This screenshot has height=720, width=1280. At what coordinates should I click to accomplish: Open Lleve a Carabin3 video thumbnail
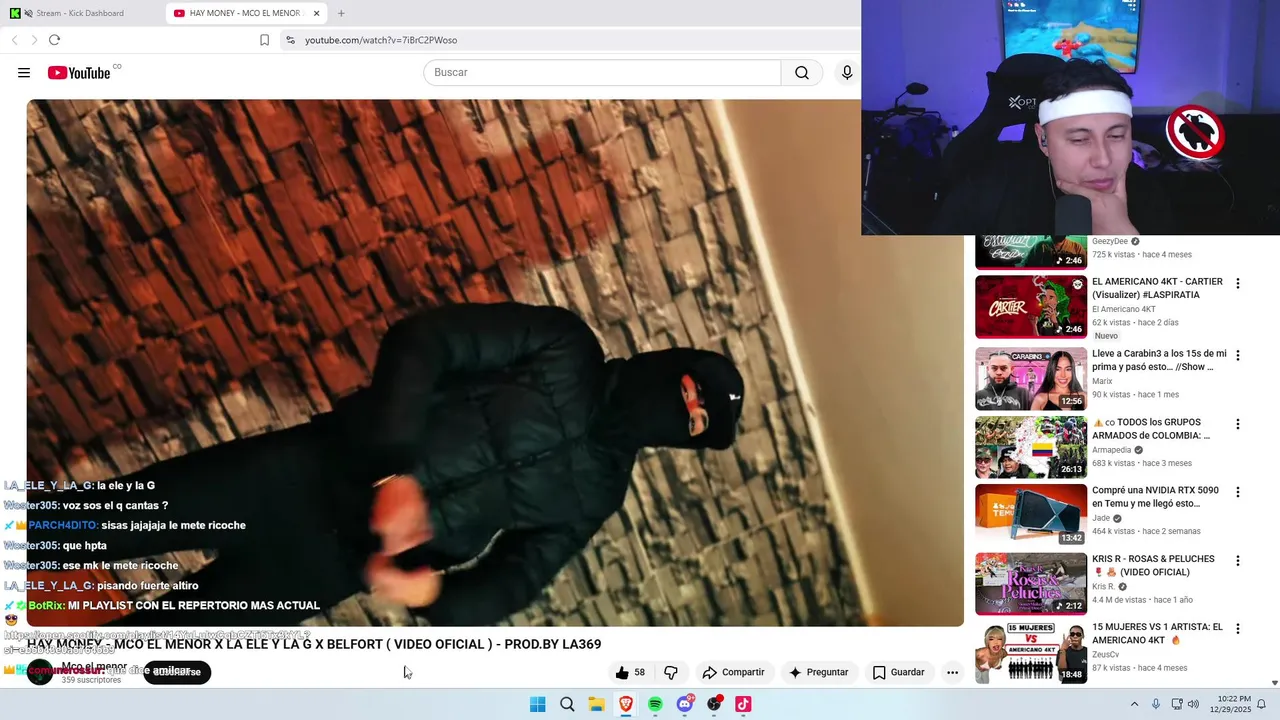(1031, 379)
